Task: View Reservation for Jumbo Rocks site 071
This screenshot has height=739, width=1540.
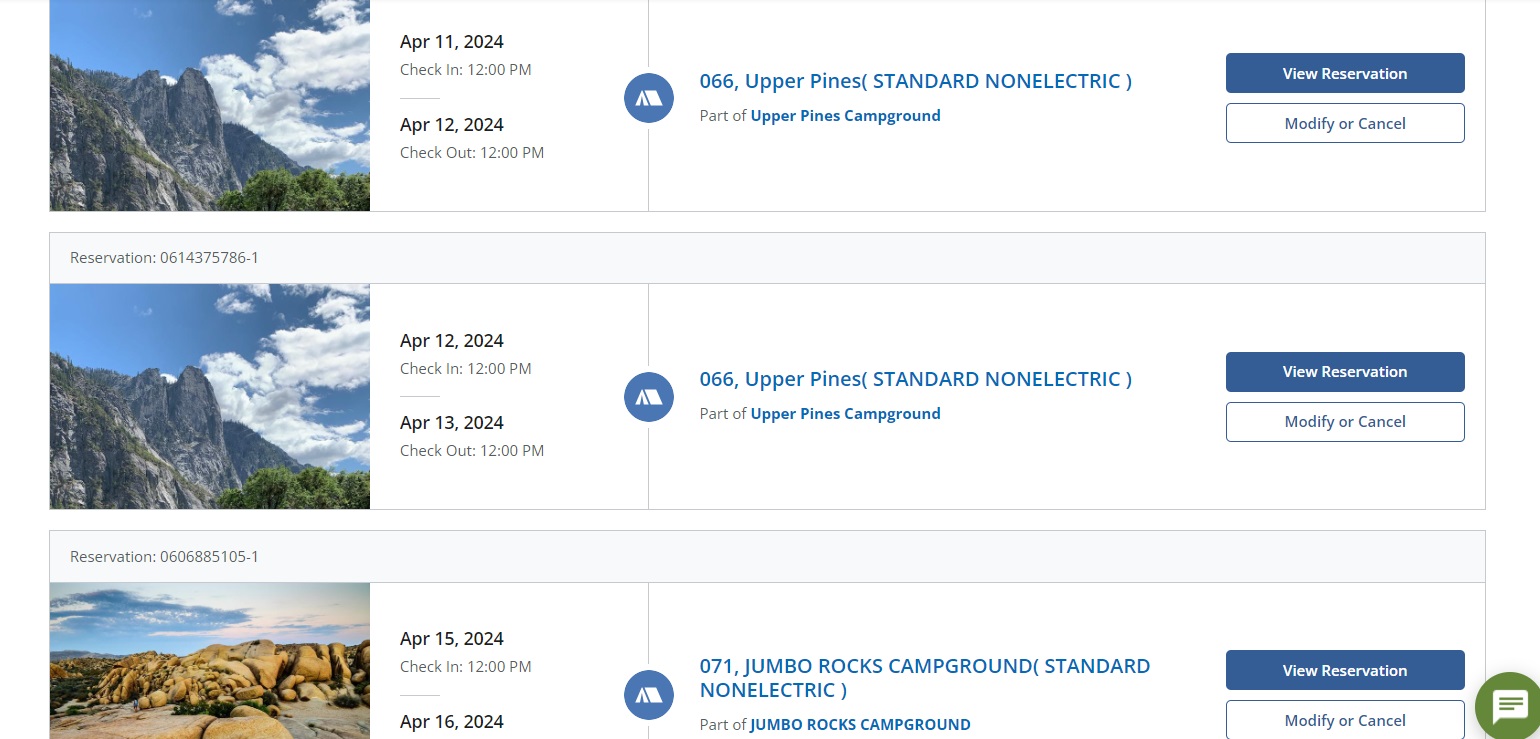Action: (x=1345, y=670)
